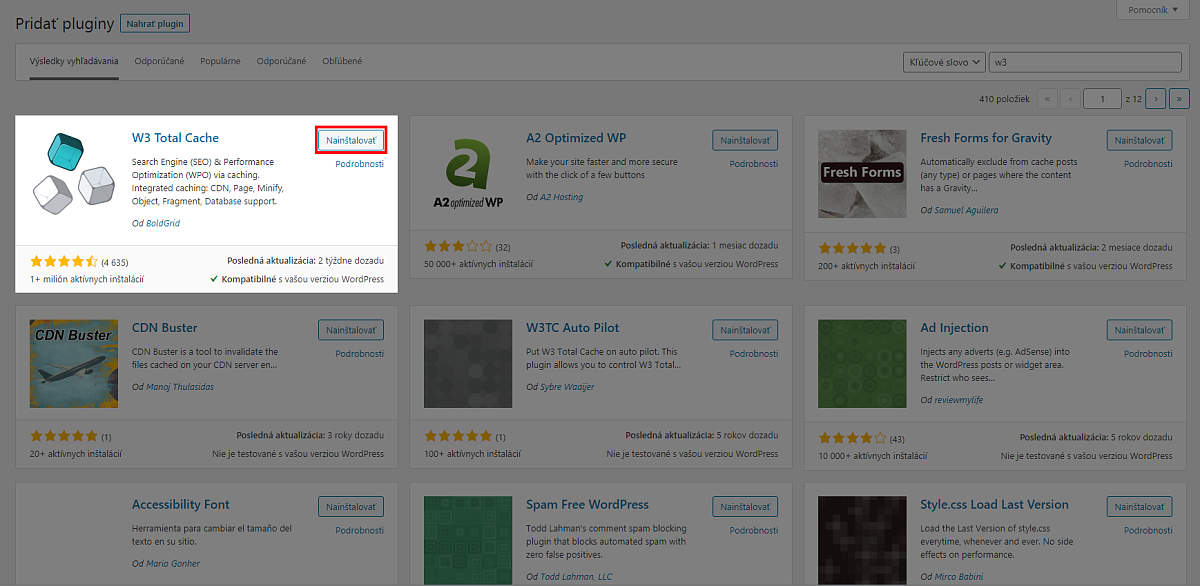Screen dimensions: 1200x586
Task: Open Podrobnosti for Accessibility Font
Action: click(x=360, y=531)
